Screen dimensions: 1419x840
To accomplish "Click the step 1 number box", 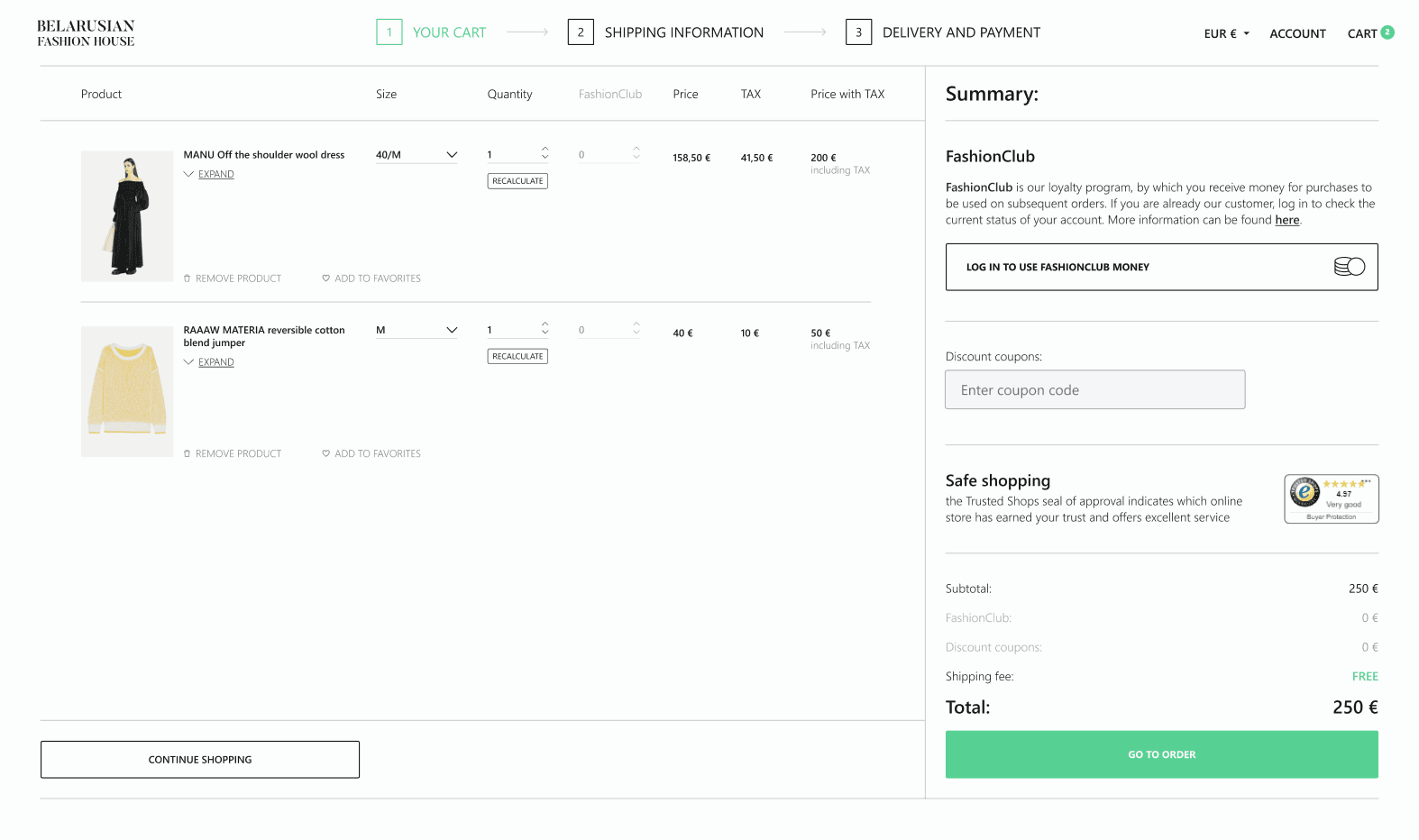I will click(389, 32).
